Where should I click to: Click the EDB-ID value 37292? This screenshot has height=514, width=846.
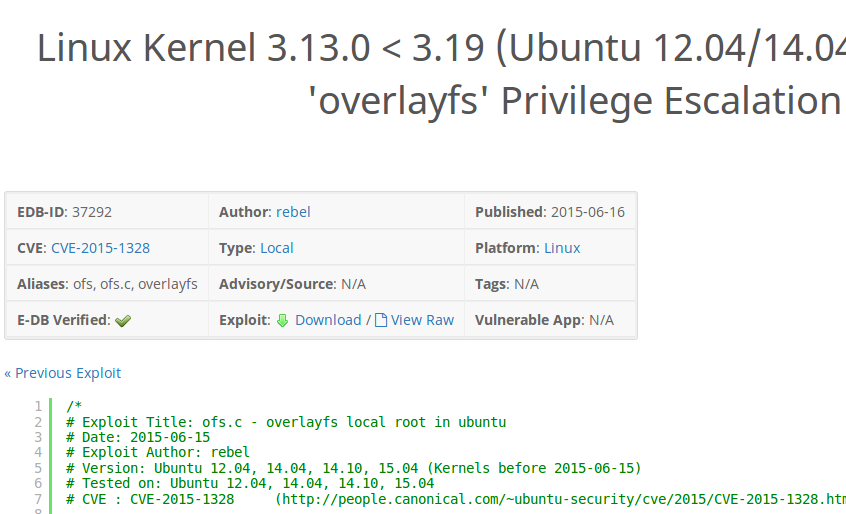tap(92, 212)
